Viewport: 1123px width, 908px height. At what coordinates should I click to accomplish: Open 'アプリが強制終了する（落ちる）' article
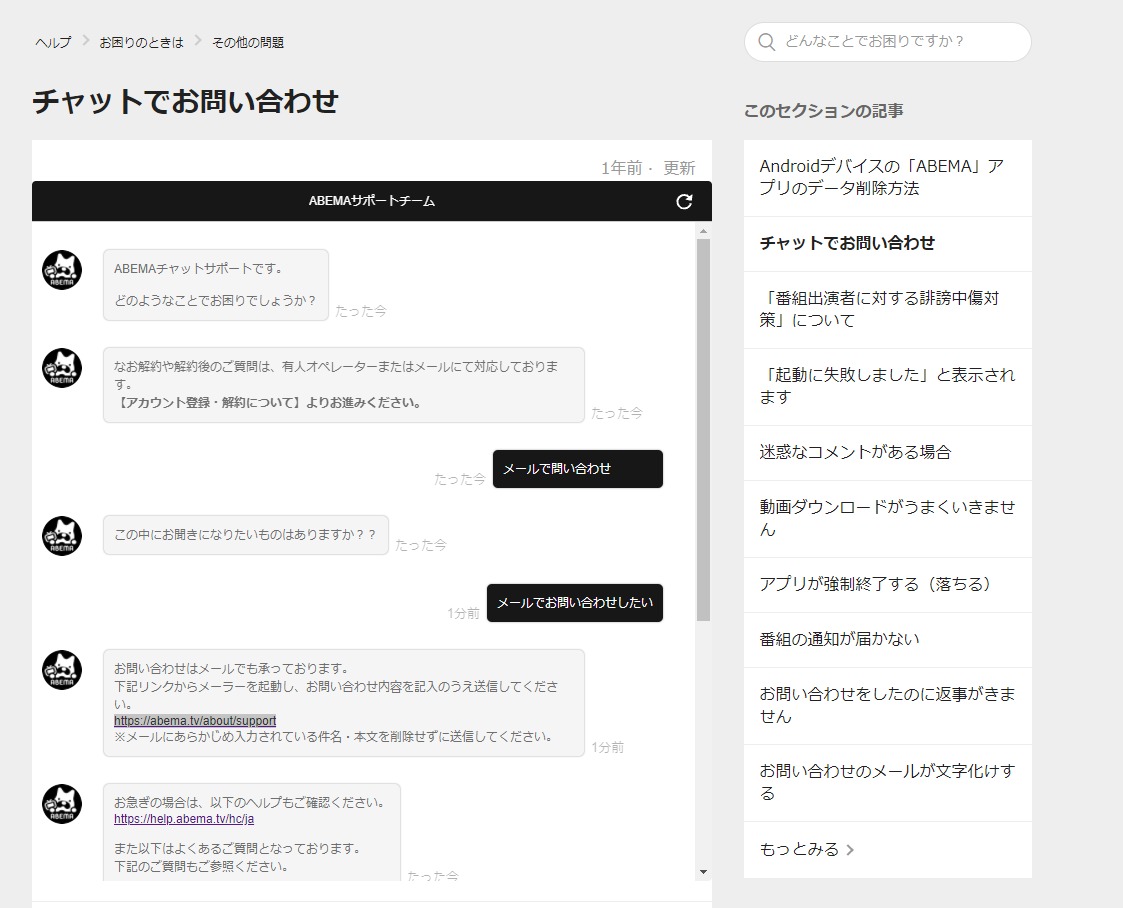[887, 584]
